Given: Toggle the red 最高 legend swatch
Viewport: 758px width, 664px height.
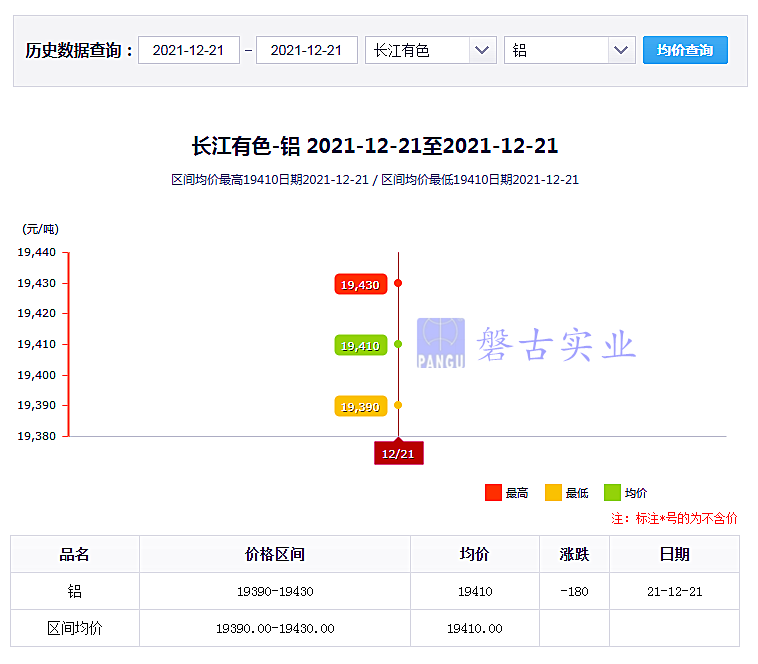Looking at the screenshot, I should point(493,492).
